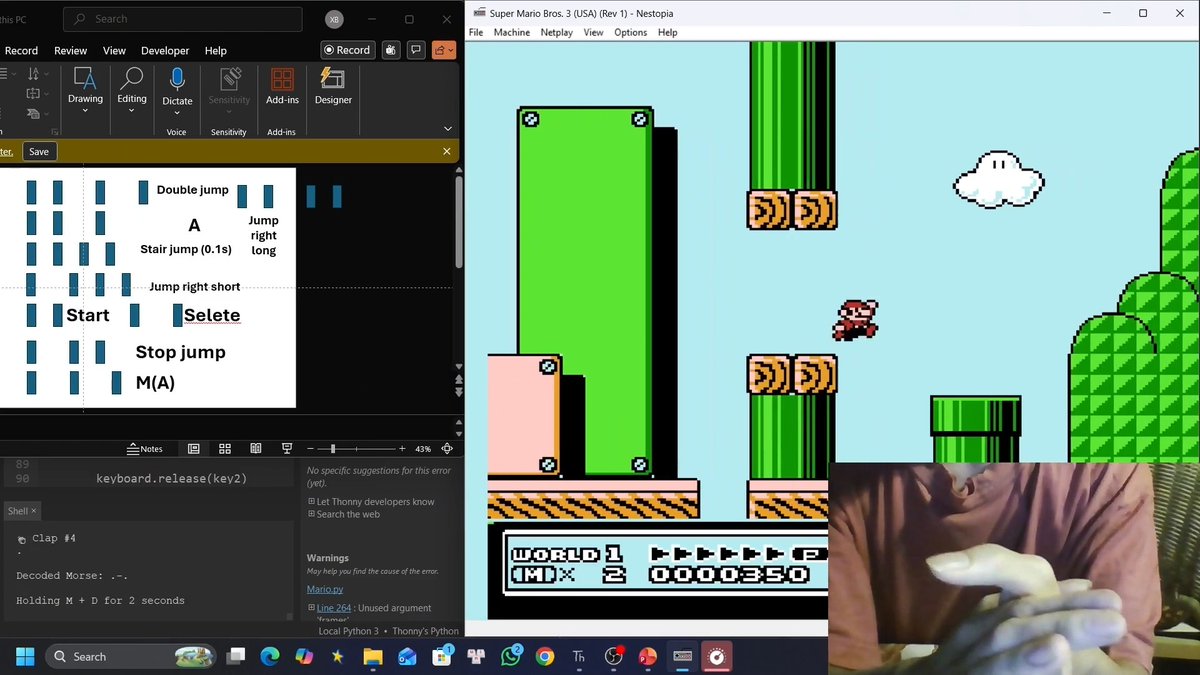Expand Dictate dropdown arrow
The image size is (1200, 675).
(177, 111)
